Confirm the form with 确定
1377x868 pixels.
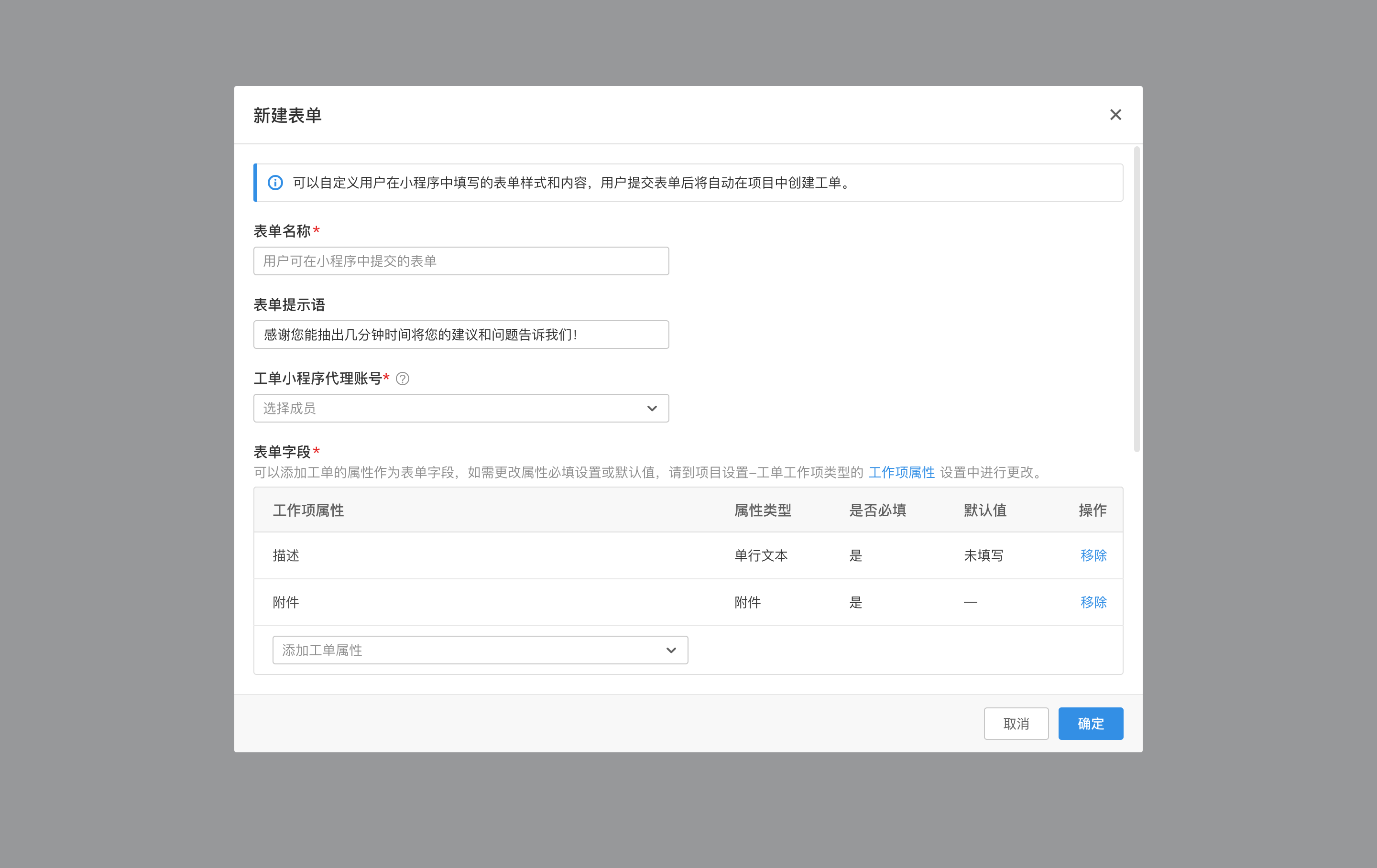coord(1091,724)
